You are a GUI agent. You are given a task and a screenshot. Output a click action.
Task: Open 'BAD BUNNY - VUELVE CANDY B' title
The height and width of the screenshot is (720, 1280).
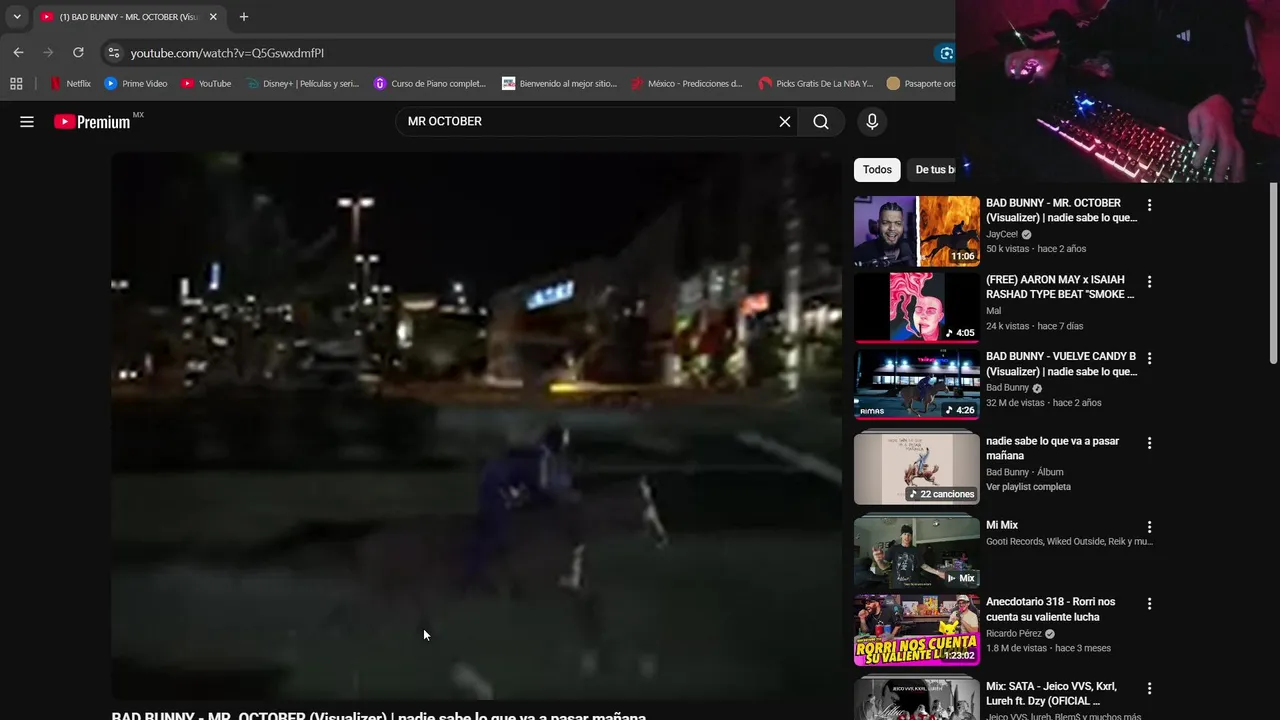pyautogui.click(x=1061, y=364)
